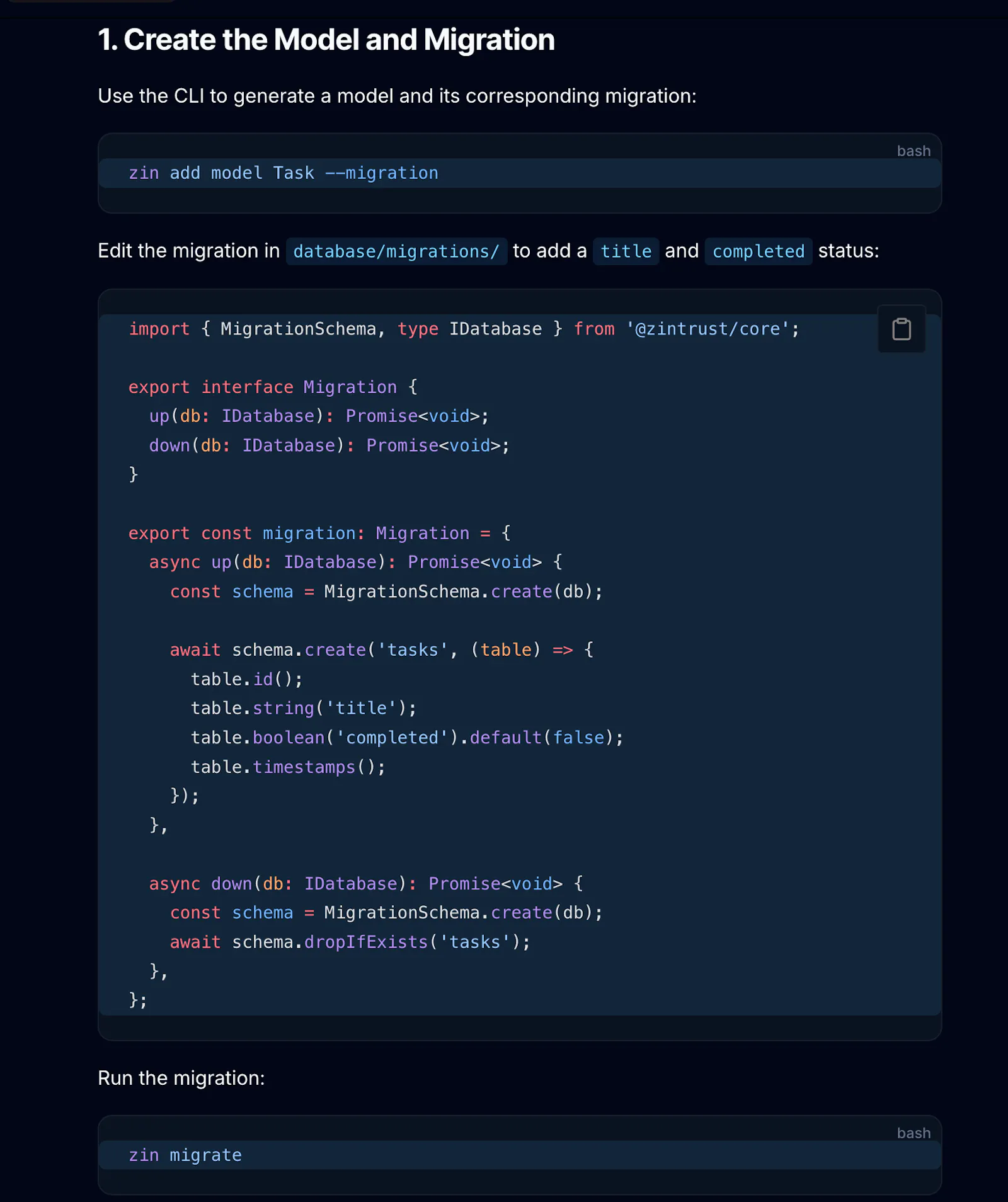Click 'export const migration: Migration = {' line
This screenshot has width=1008, height=1202.
[x=319, y=533]
